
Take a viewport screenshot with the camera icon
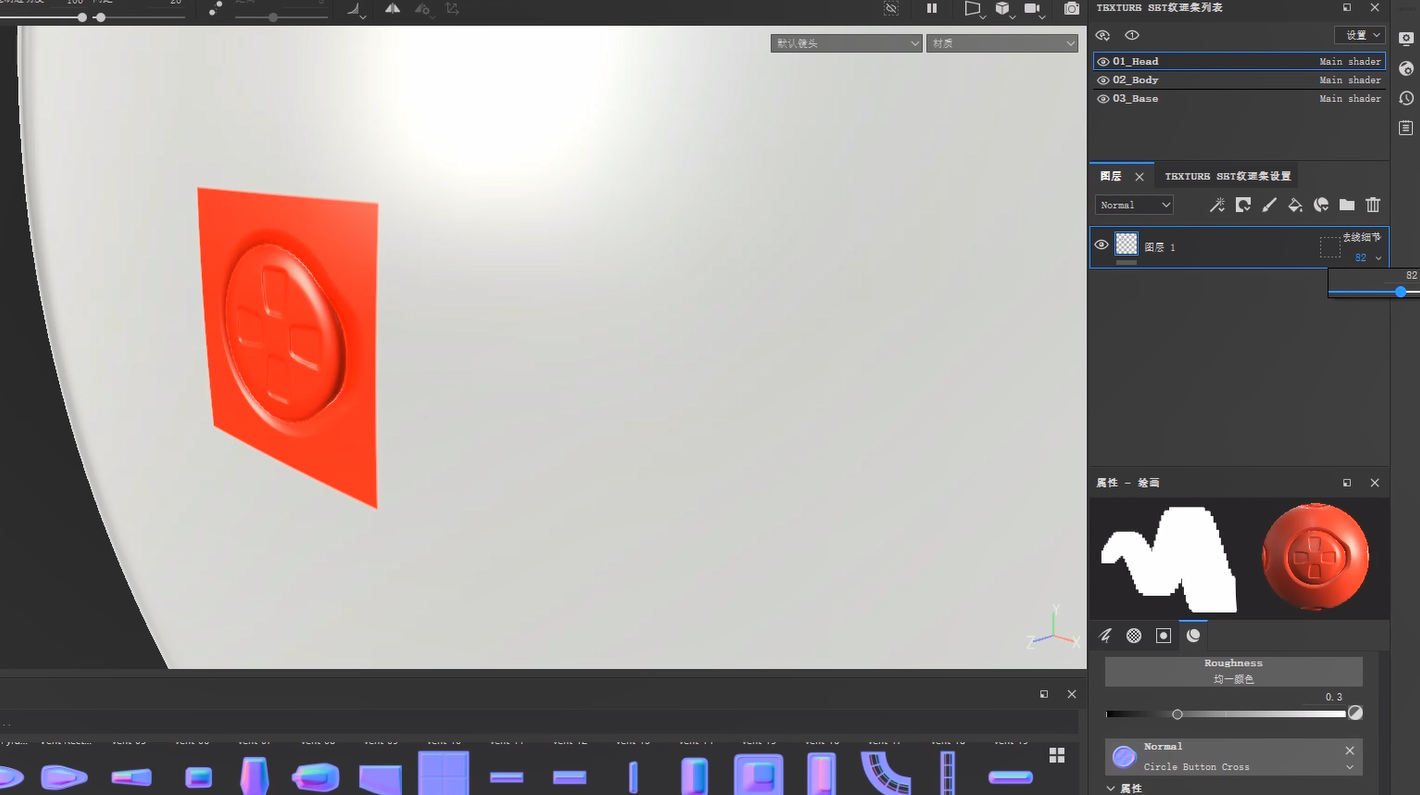(1072, 8)
